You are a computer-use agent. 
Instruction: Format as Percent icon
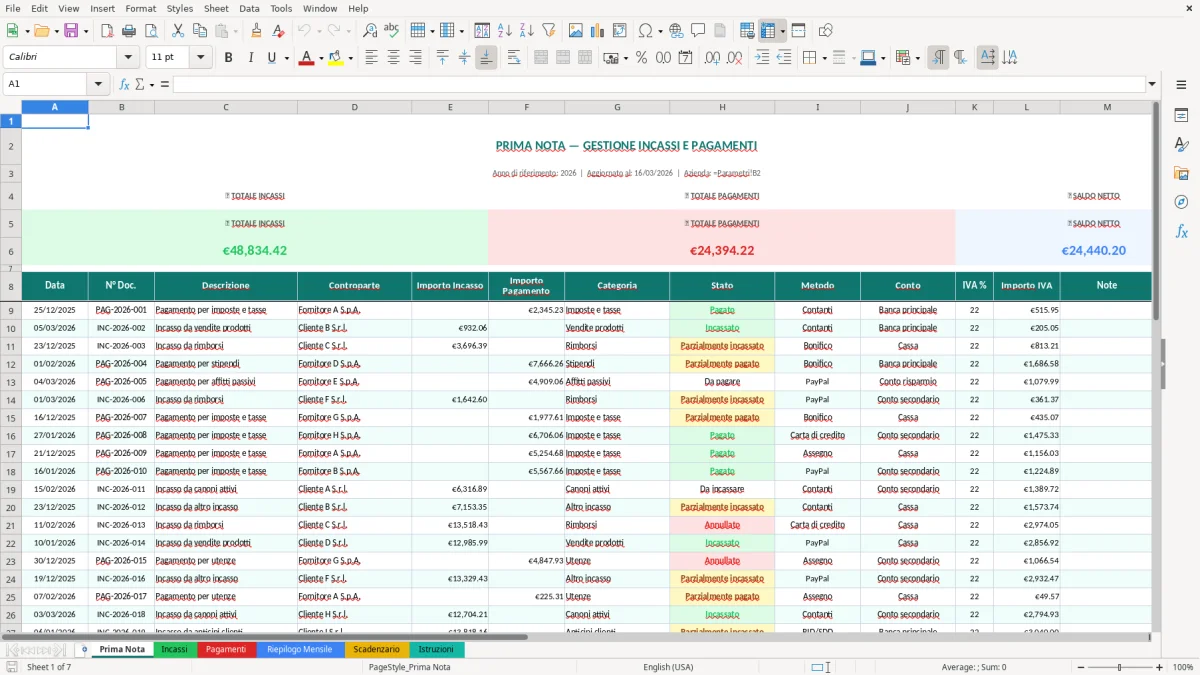pos(641,58)
